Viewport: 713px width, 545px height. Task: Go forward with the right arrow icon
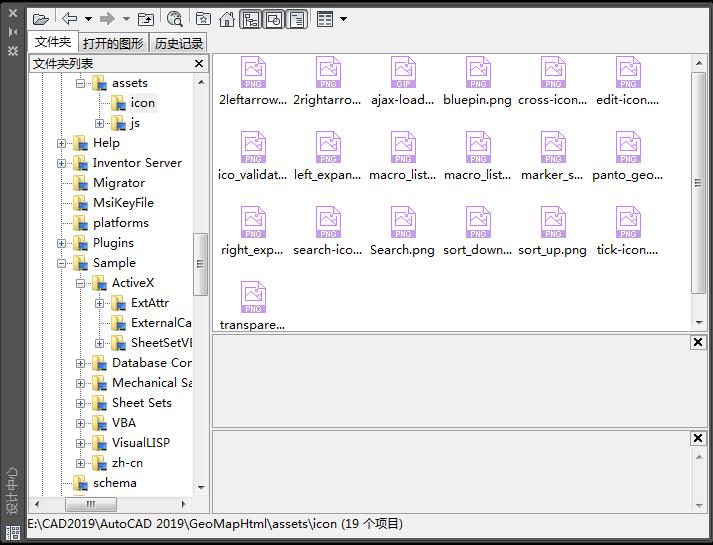[x=107, y=19]
